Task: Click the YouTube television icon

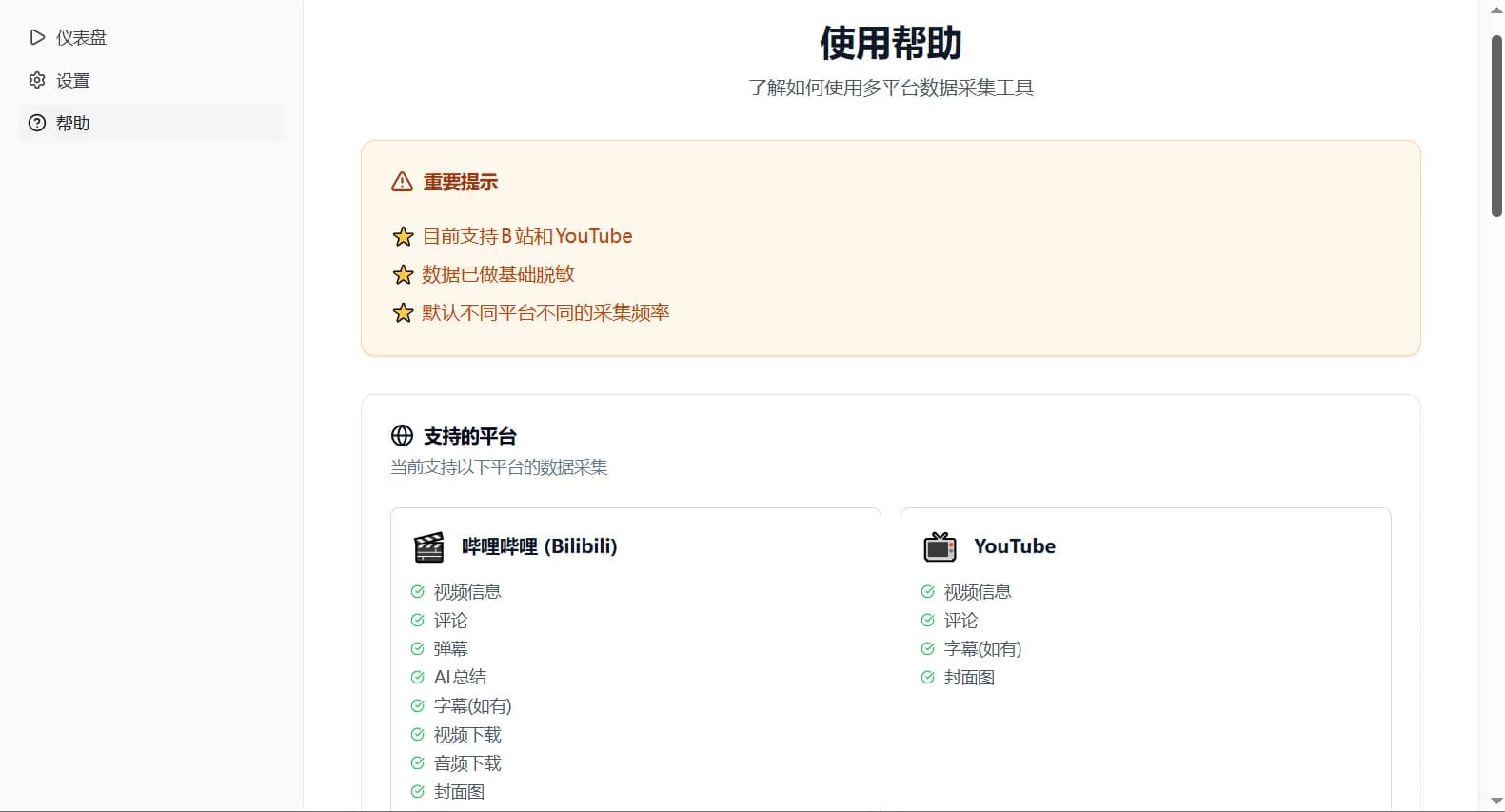Action: [x=940, y=546]
